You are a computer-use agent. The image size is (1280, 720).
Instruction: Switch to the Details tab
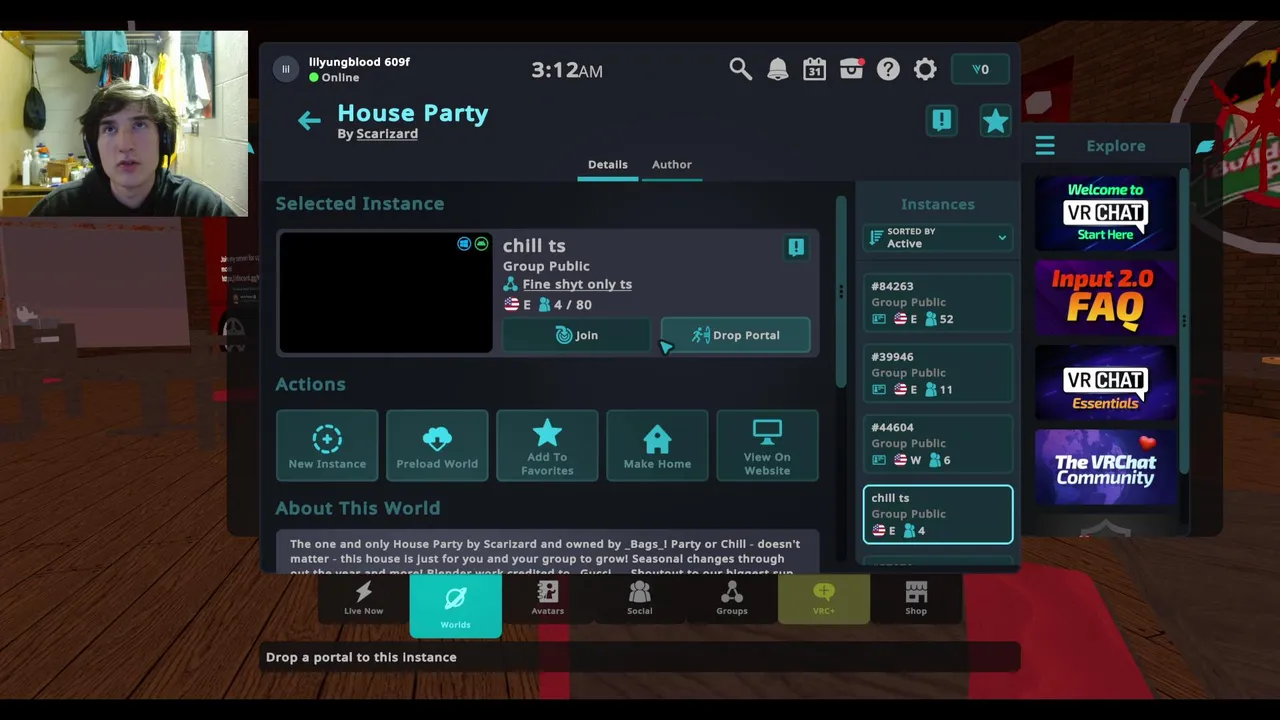(x=607, y=165)
